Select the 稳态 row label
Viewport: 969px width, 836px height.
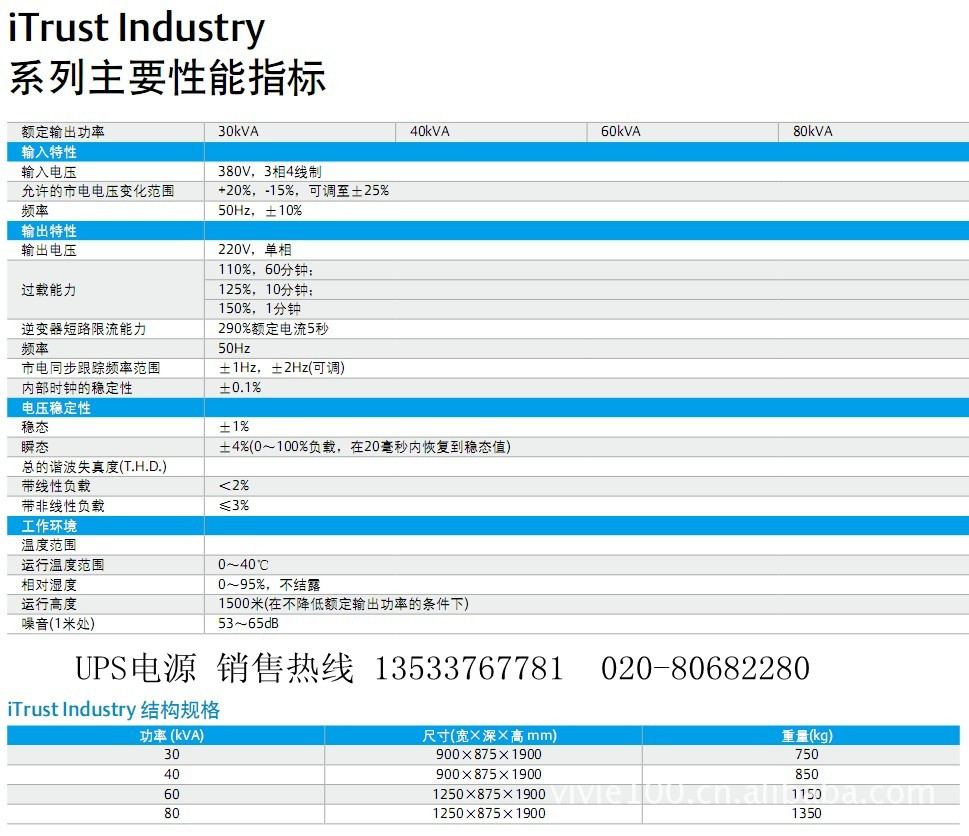coord(35,427)
